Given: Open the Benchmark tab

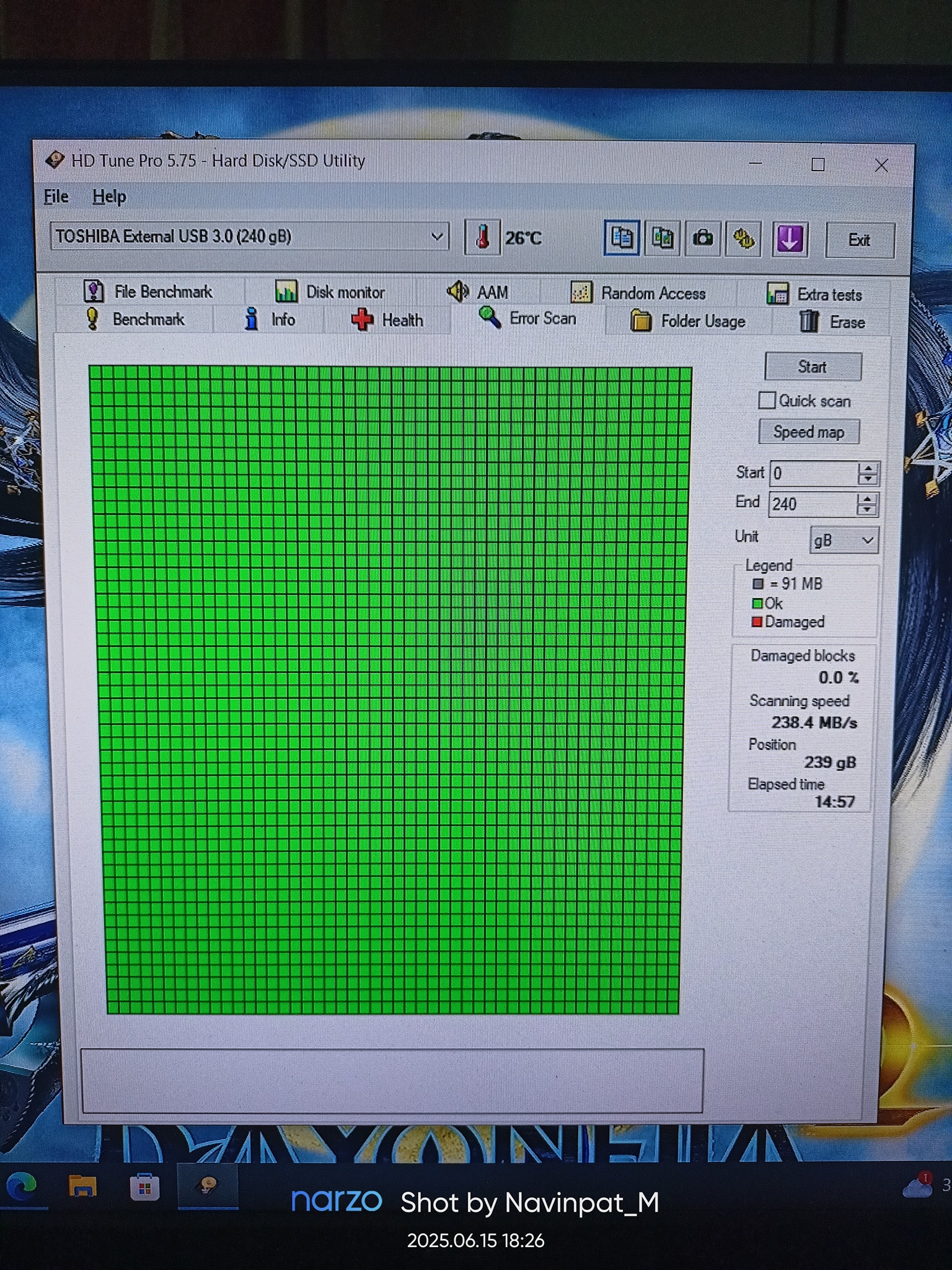Looking at the screenshot, I should click(134, 319).
